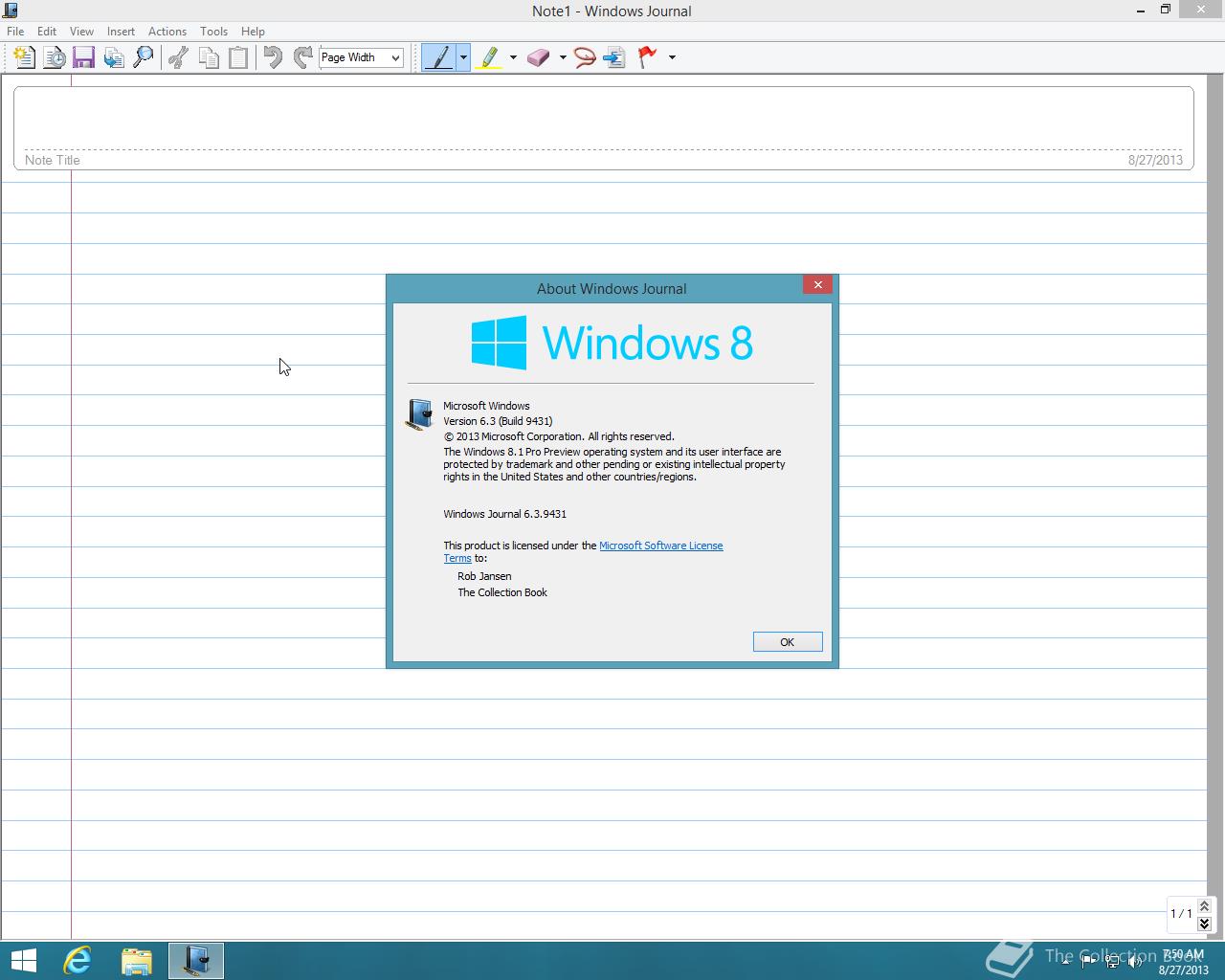
Task: Open the Help menu
Action: point(253,32)
